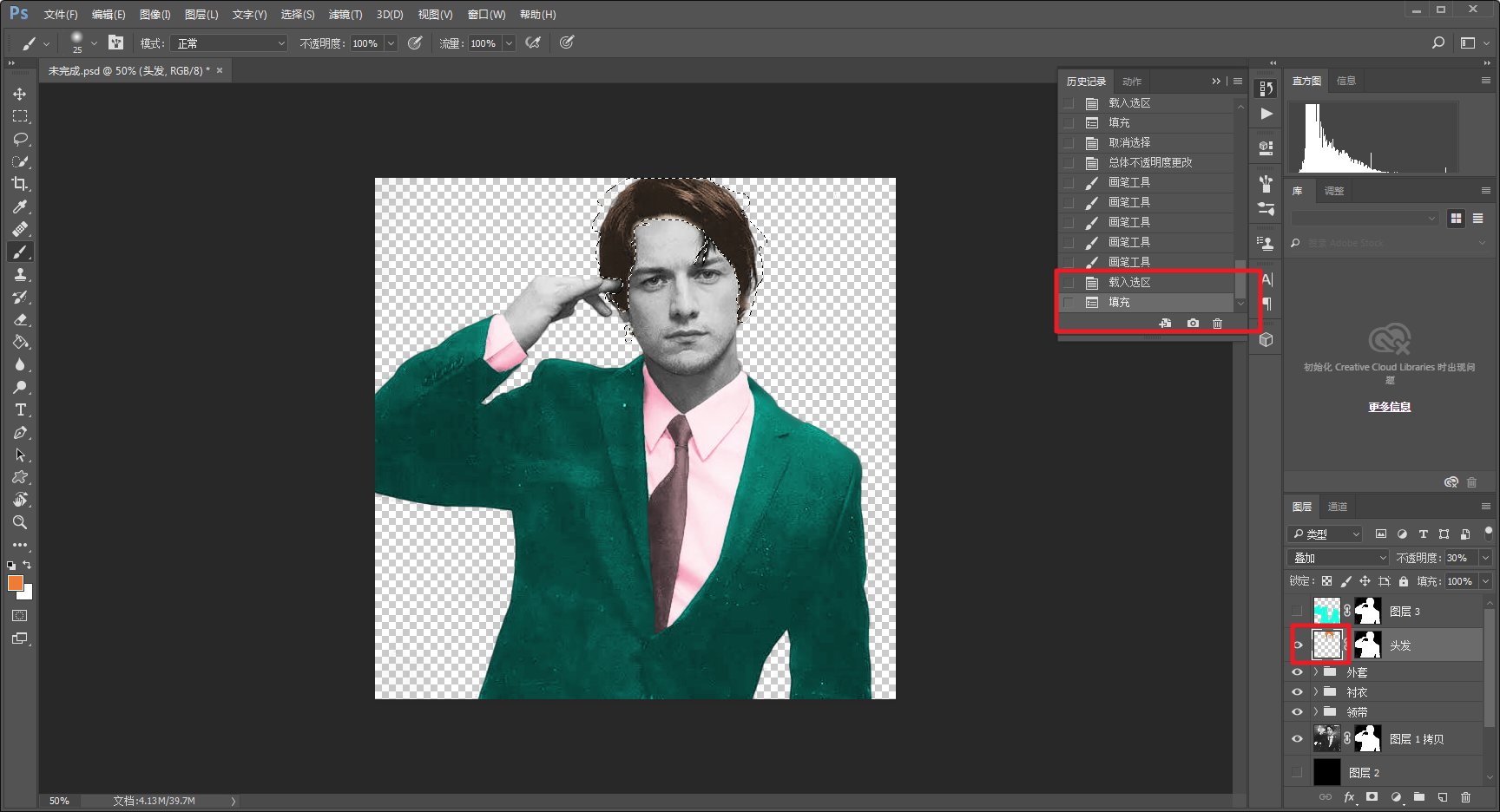This screenshot has width=1500, height=812.
Task: Select the Horizontal Type tool
Action: (x=20, y=409)
